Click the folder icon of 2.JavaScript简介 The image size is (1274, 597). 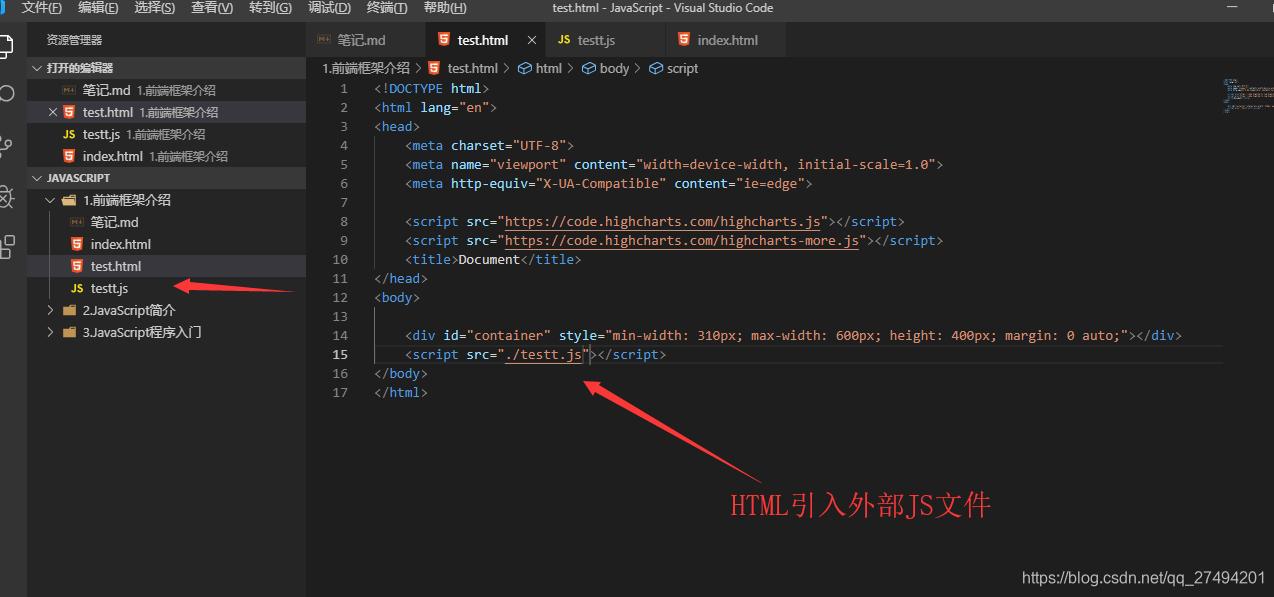point(69,310)
